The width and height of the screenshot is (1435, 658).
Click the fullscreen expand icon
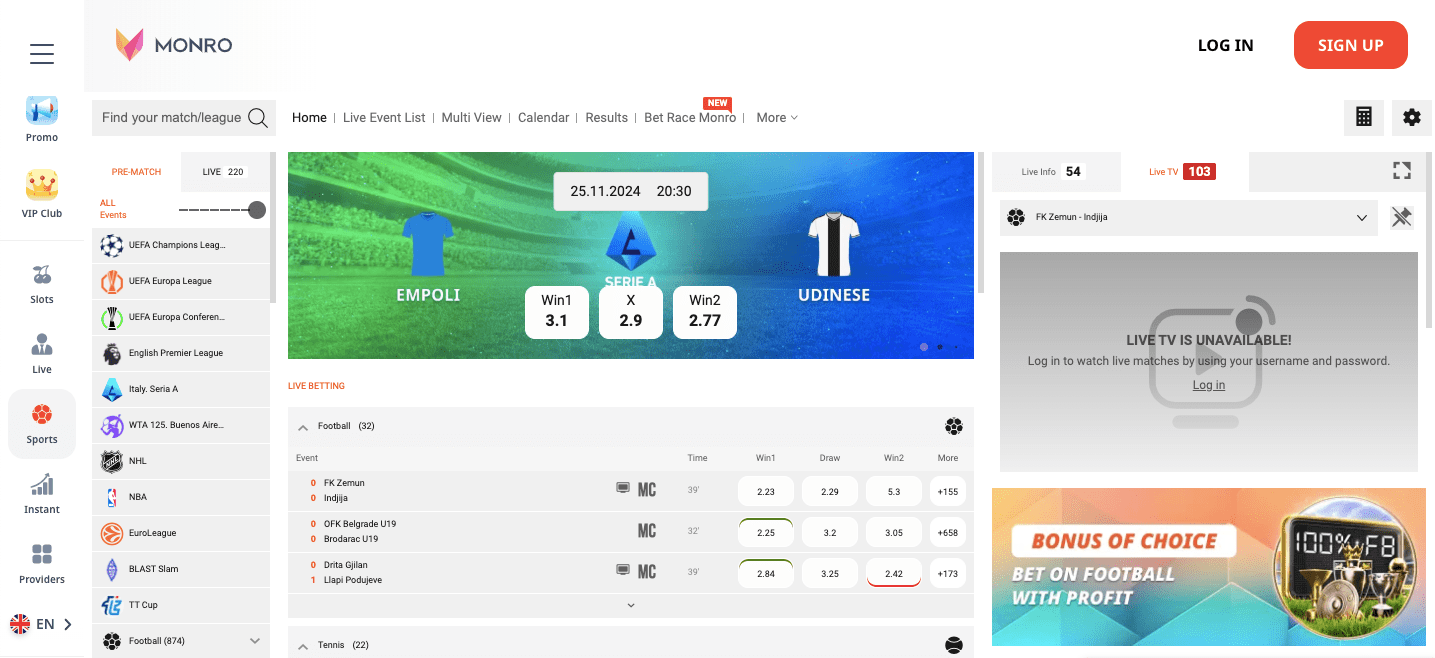click(x=1401, y=171)
